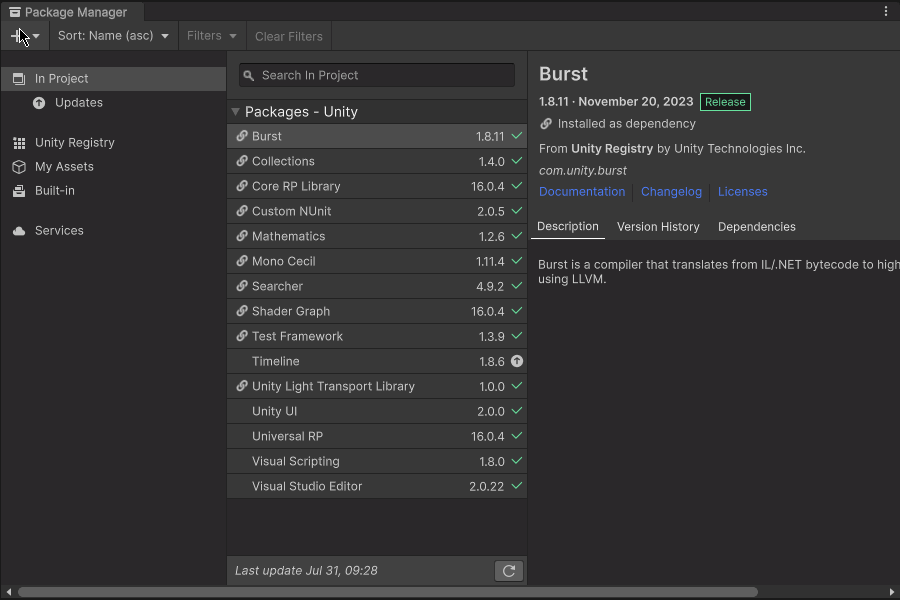Select the Visual Studio Editor package
The width and height of the screenshot is (900, 600).
pyautogui.click(x=377, y=486)
